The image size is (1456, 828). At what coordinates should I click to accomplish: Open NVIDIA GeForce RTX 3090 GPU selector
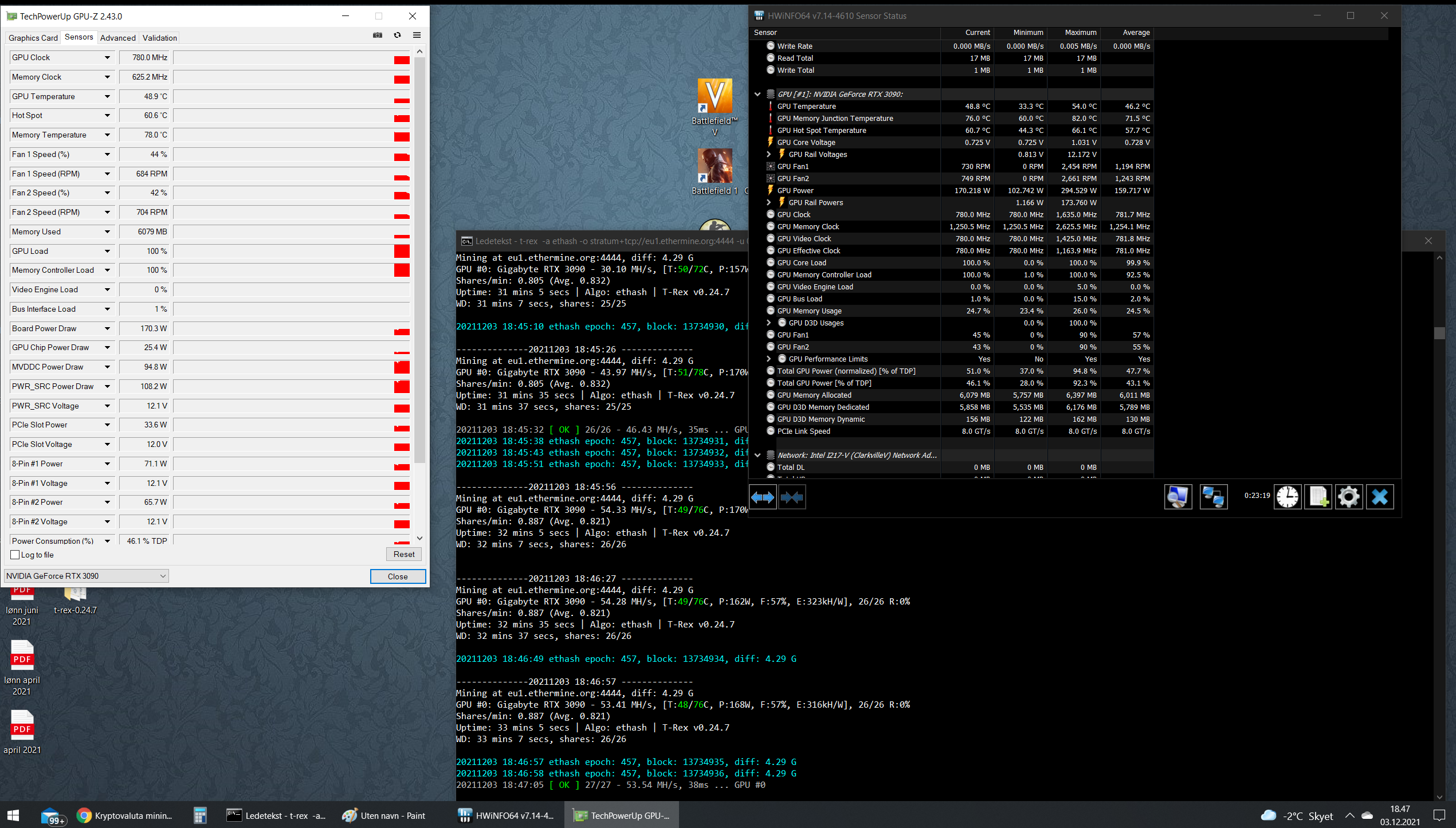(x=86, y=576)
